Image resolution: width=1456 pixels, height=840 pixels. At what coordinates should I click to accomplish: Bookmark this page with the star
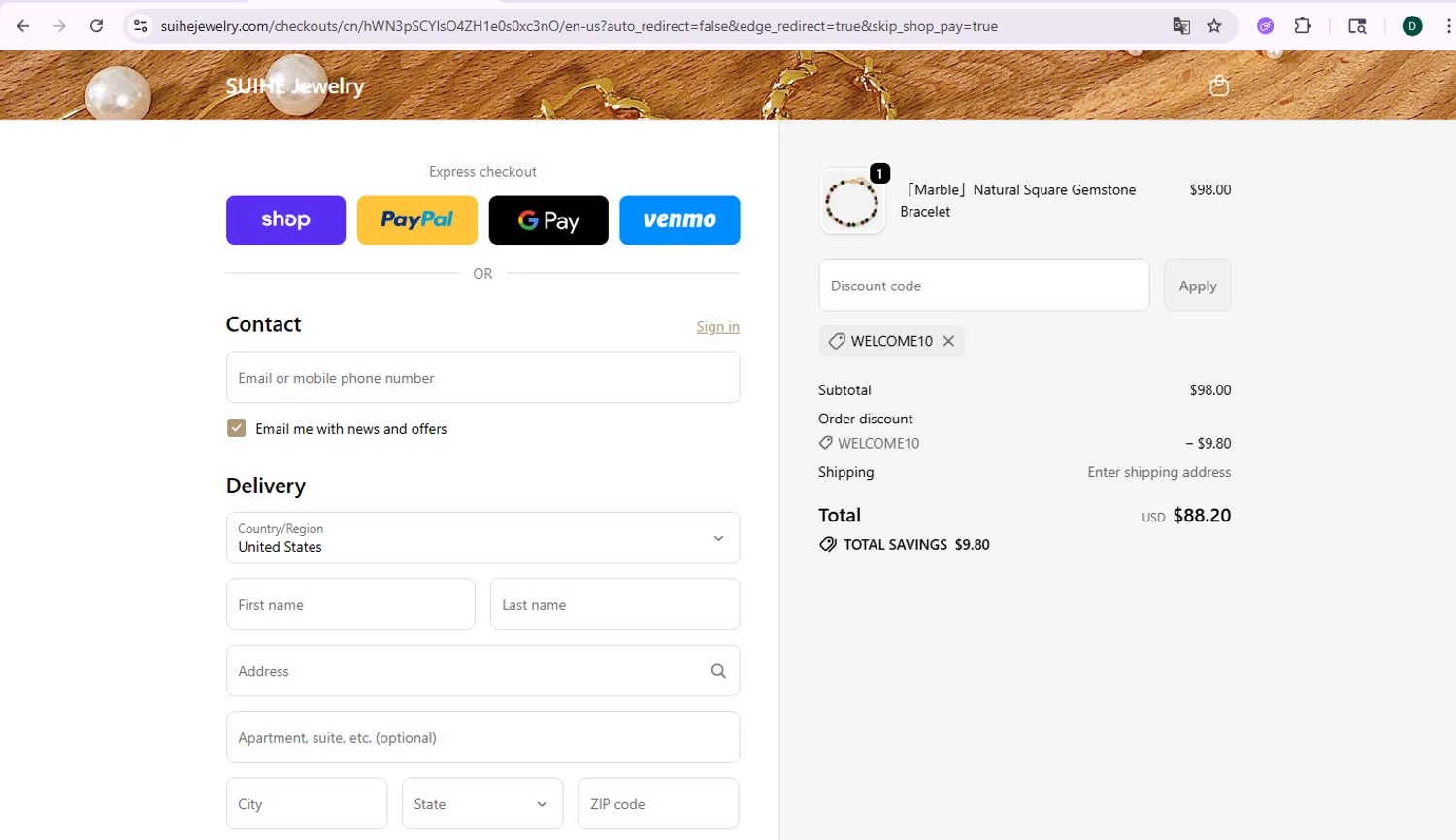[1214, 26]
